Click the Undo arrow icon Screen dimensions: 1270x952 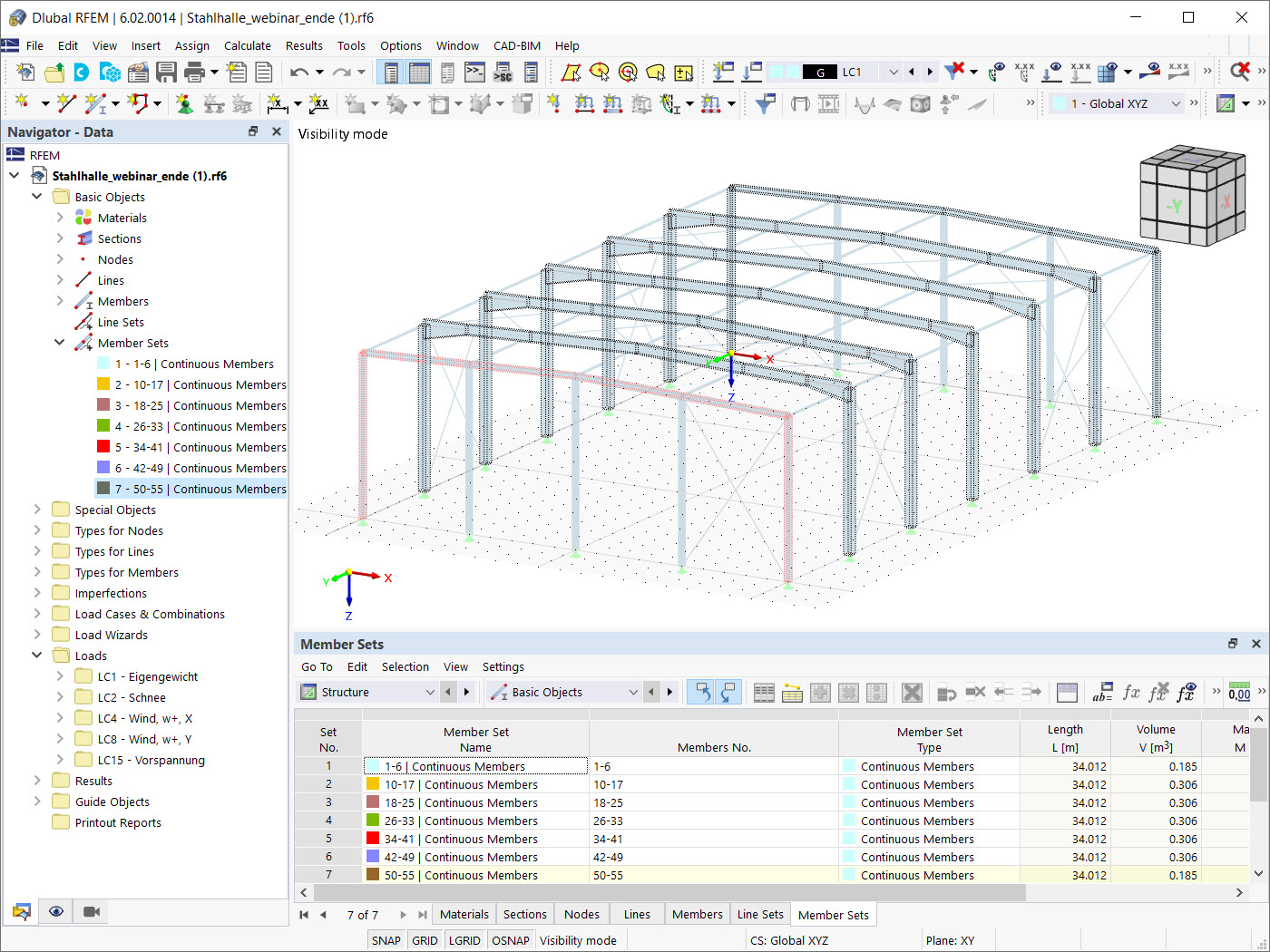point(299,73)
